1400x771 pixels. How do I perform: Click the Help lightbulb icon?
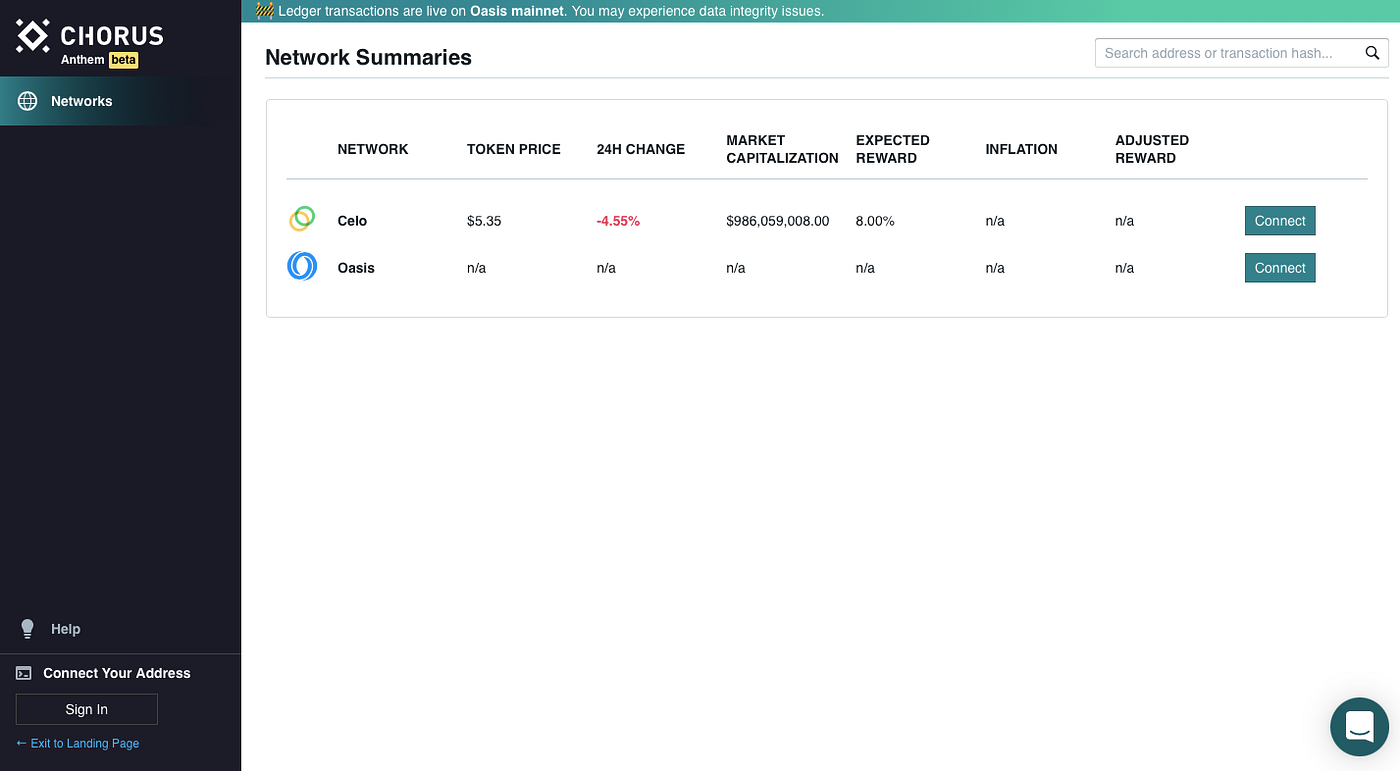point(27,628)
